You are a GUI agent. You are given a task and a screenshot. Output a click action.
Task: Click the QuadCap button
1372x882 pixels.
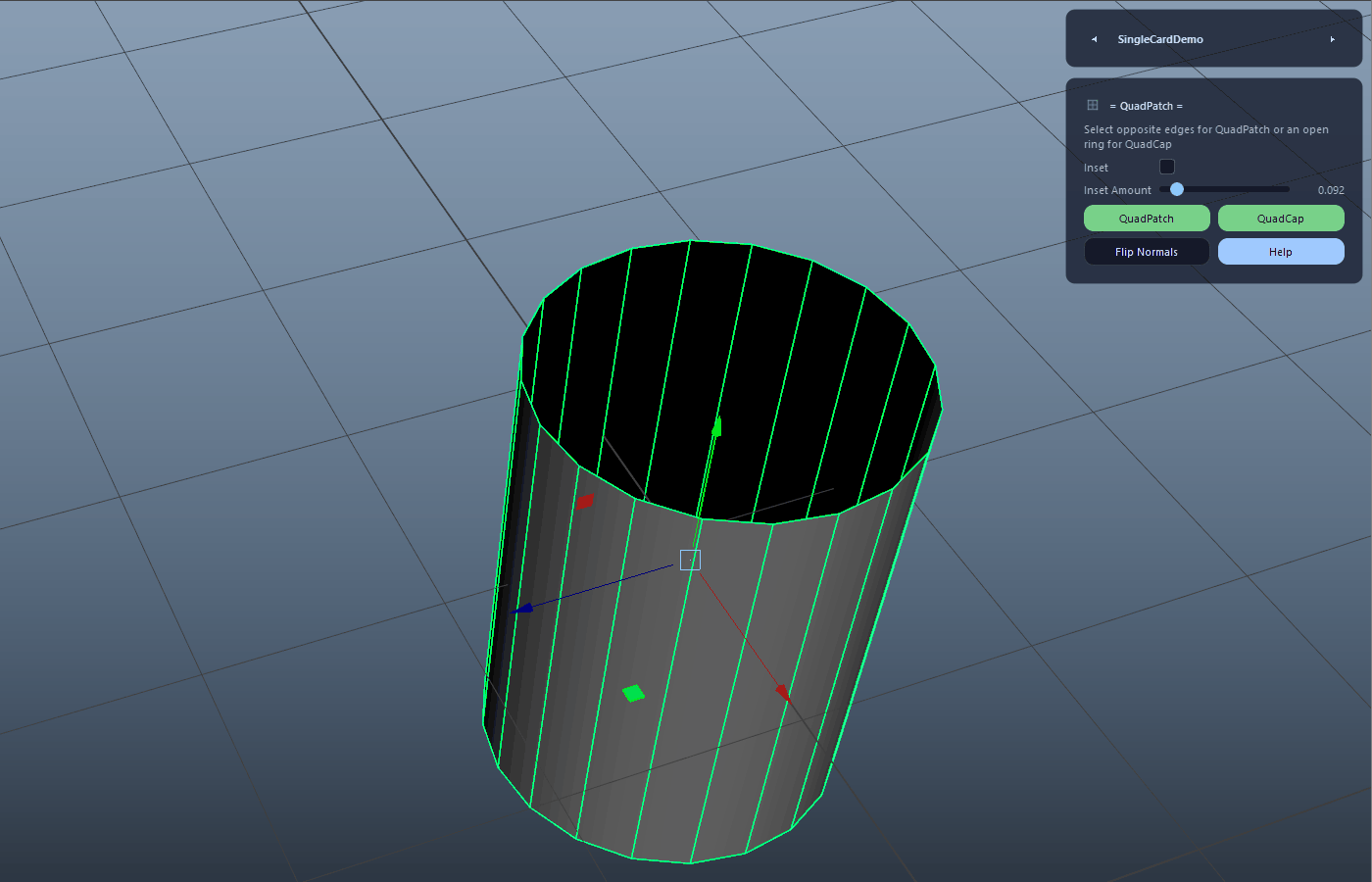1281,219
